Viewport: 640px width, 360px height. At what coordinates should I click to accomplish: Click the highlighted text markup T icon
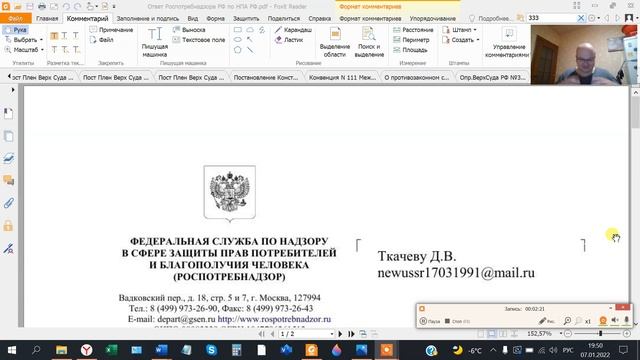pos(54,36)
